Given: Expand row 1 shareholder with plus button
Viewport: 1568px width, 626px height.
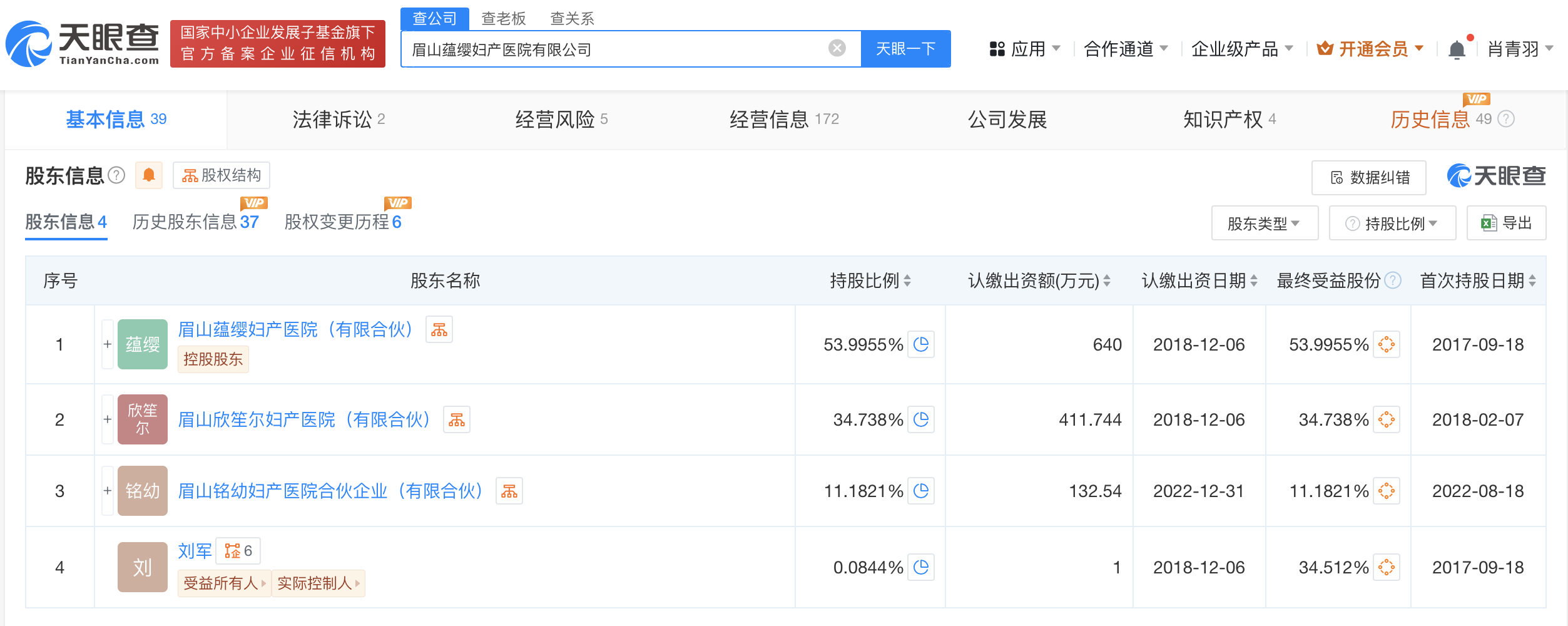Looking at the screenshot, I should click(108, 344).
